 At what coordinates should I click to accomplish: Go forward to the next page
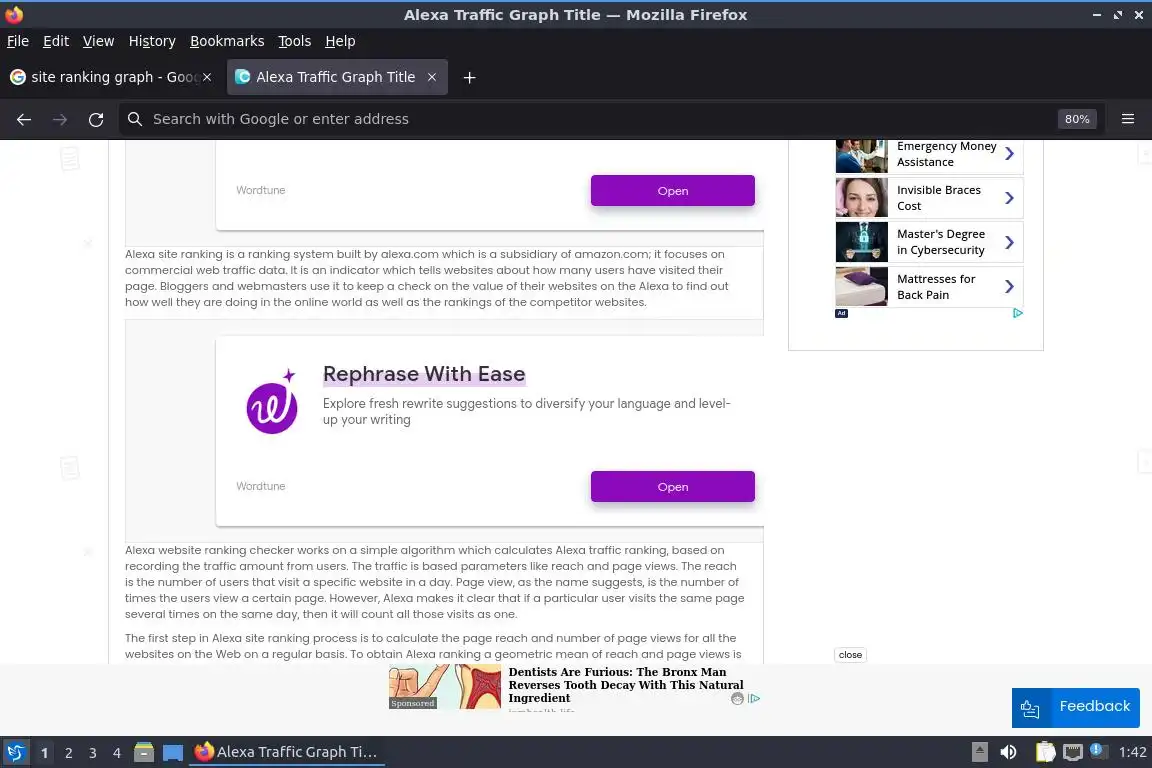pyautogui.click(x=60, y=119)
